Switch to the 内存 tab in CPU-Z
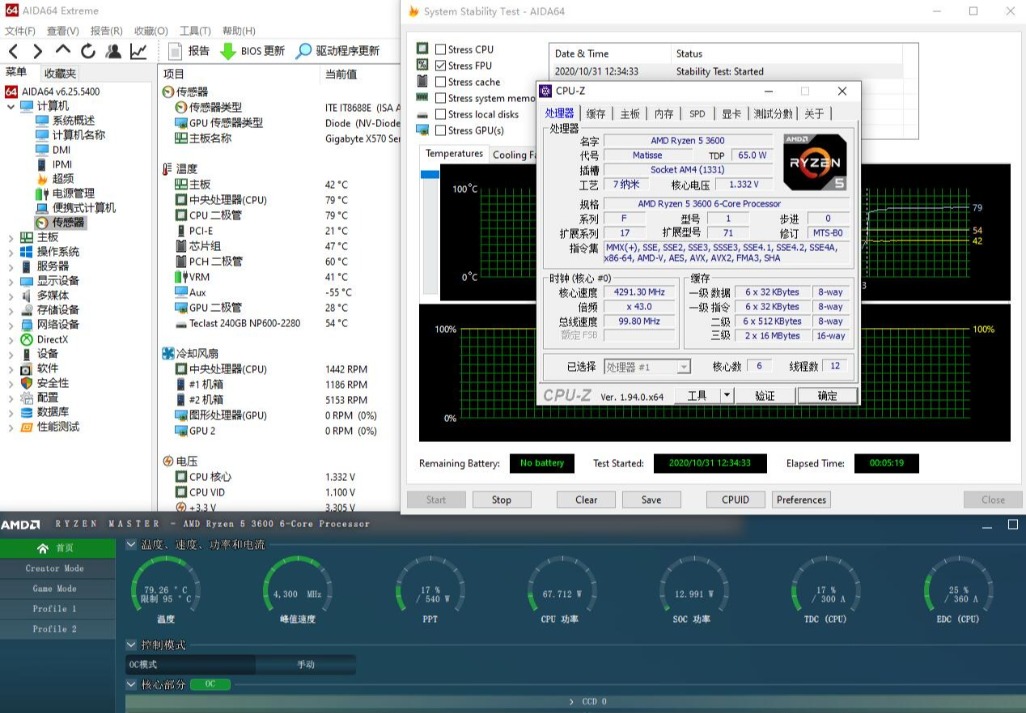 pyautogui.click(x=663, y=114)
